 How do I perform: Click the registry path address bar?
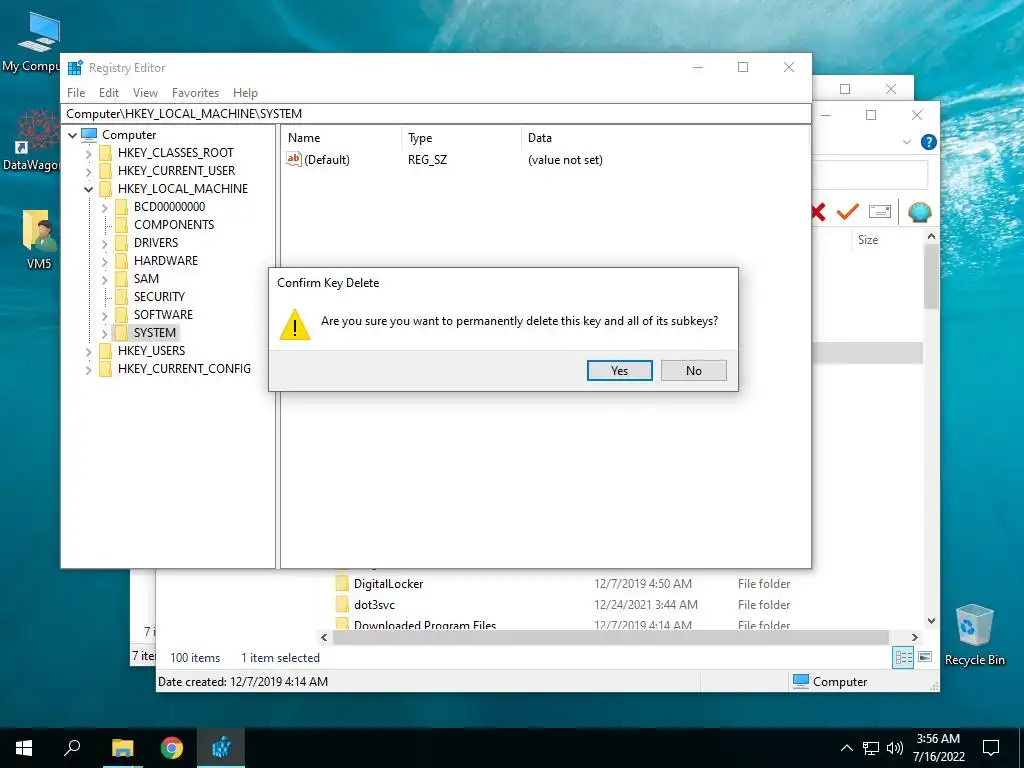pos(436,114)
